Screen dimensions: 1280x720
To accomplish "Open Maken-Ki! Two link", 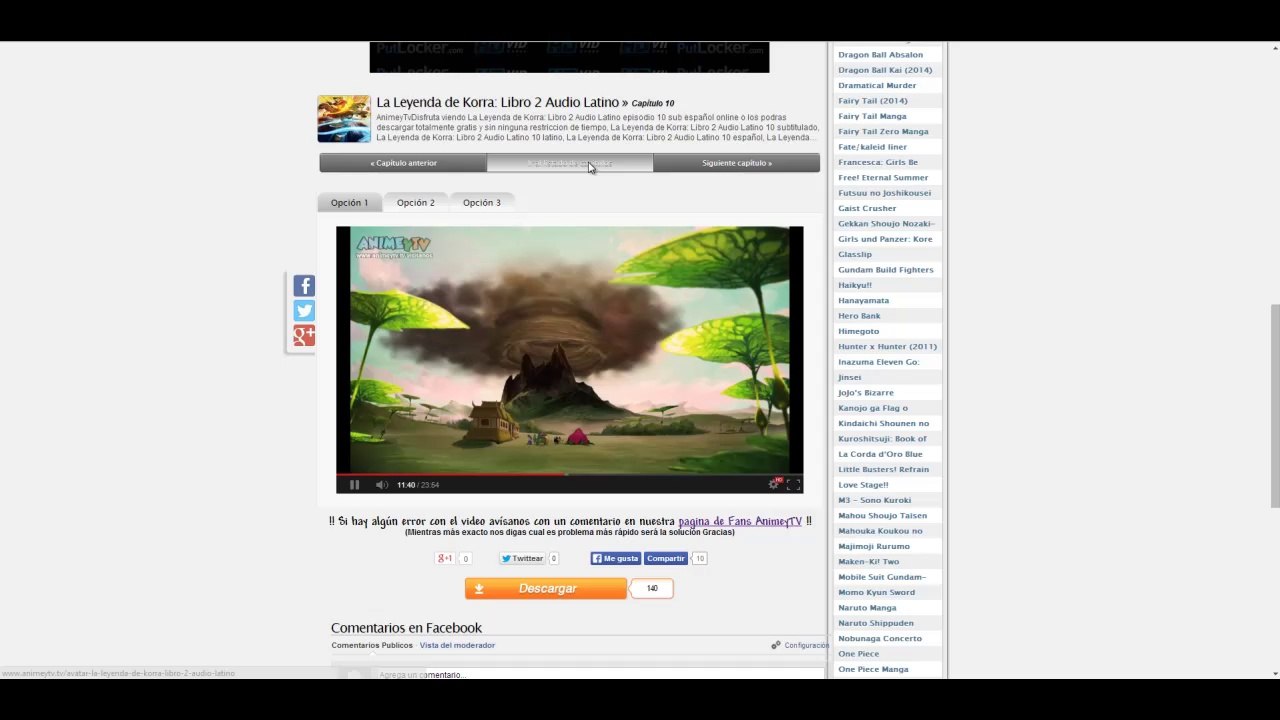I will (868, 562).
